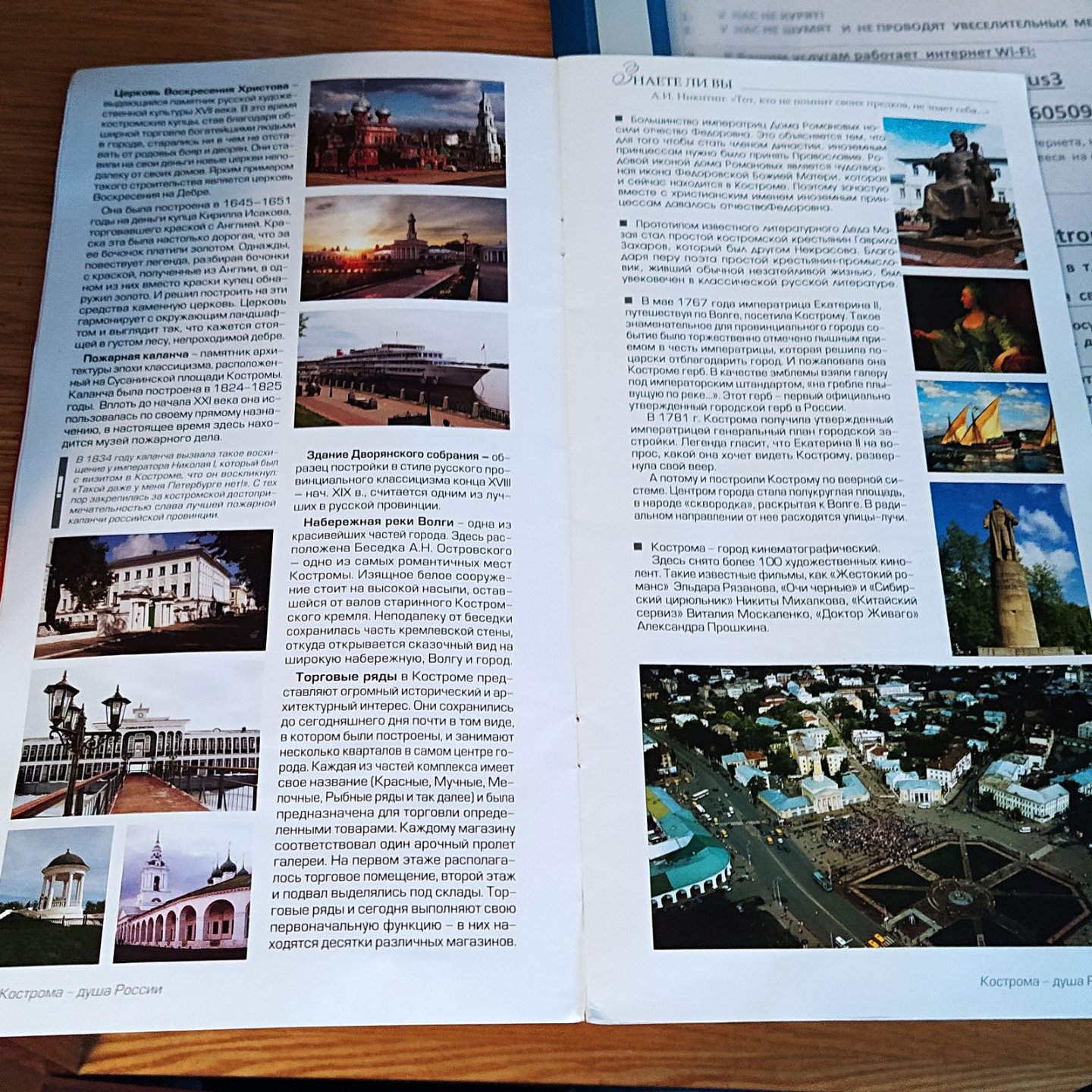Image resolution: width=1092 pixels, height=1092 pixels.
Task: Click the paragraph starting 'В мае 1767 года'
Action: 759,355
